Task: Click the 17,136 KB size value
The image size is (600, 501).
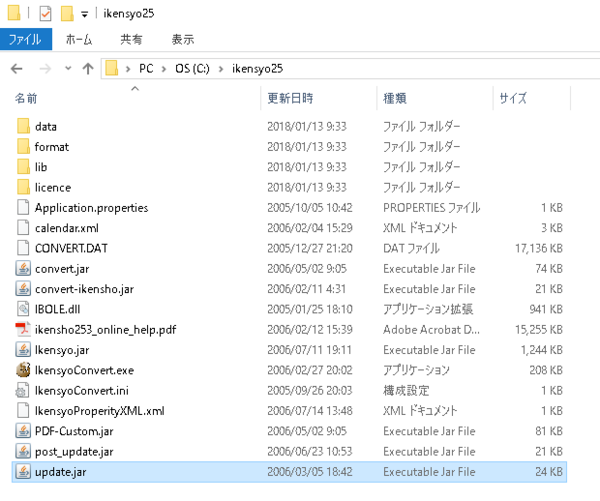Action: (539, 248)
